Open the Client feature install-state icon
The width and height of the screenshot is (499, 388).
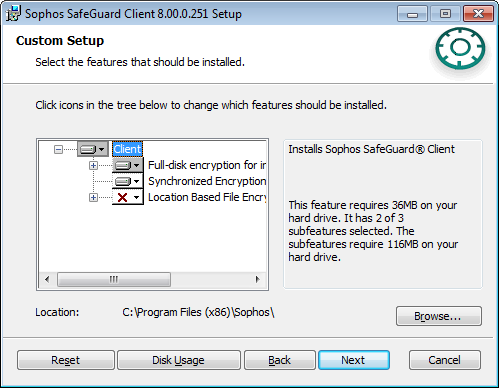pyautogui.click(x=93, y=149)
